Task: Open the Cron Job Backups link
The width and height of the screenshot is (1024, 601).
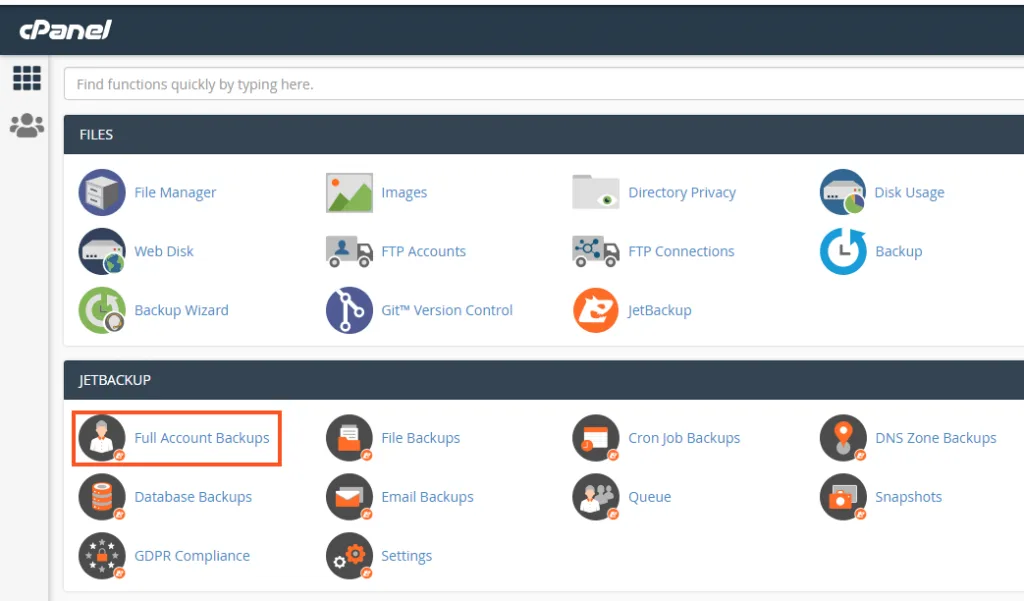Action: tap(684, 438)
